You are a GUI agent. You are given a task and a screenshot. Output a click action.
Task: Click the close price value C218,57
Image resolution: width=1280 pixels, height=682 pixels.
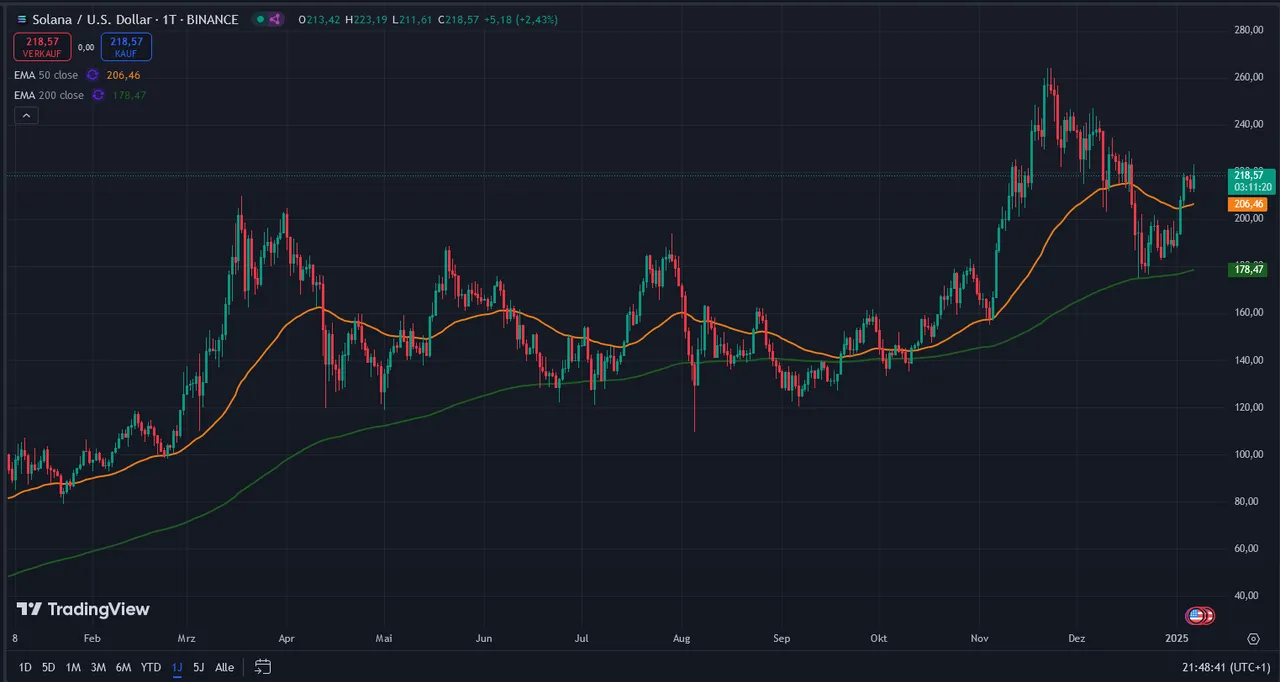[x=458, y=19]
